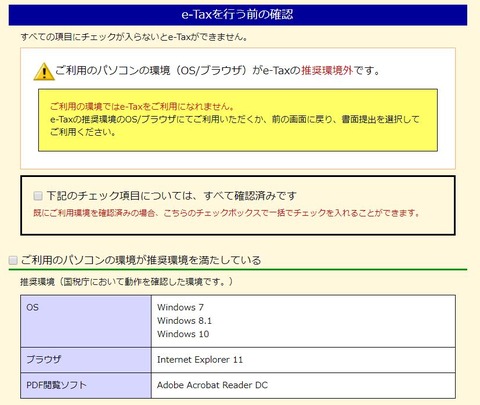Click the ご利用の環境ではe-Taxをご利用になれません message
This screenshot has width=480, height=405.
(x=142, y=107)
